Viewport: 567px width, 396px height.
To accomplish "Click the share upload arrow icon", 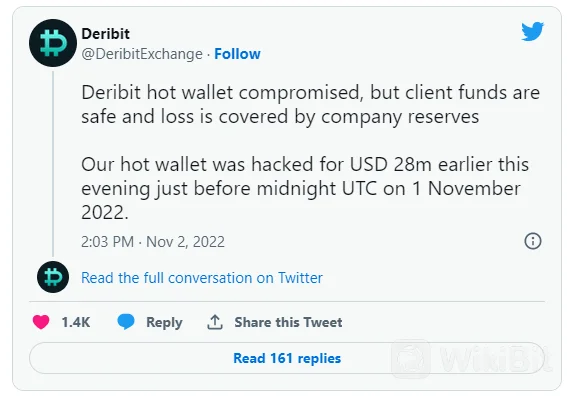I will point(215,322).
